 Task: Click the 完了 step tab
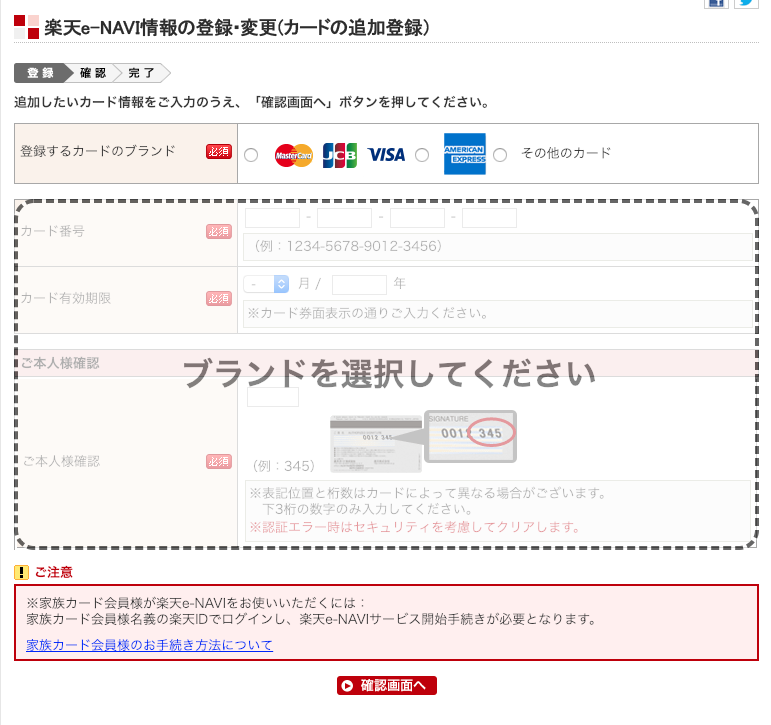click(142, 73)
